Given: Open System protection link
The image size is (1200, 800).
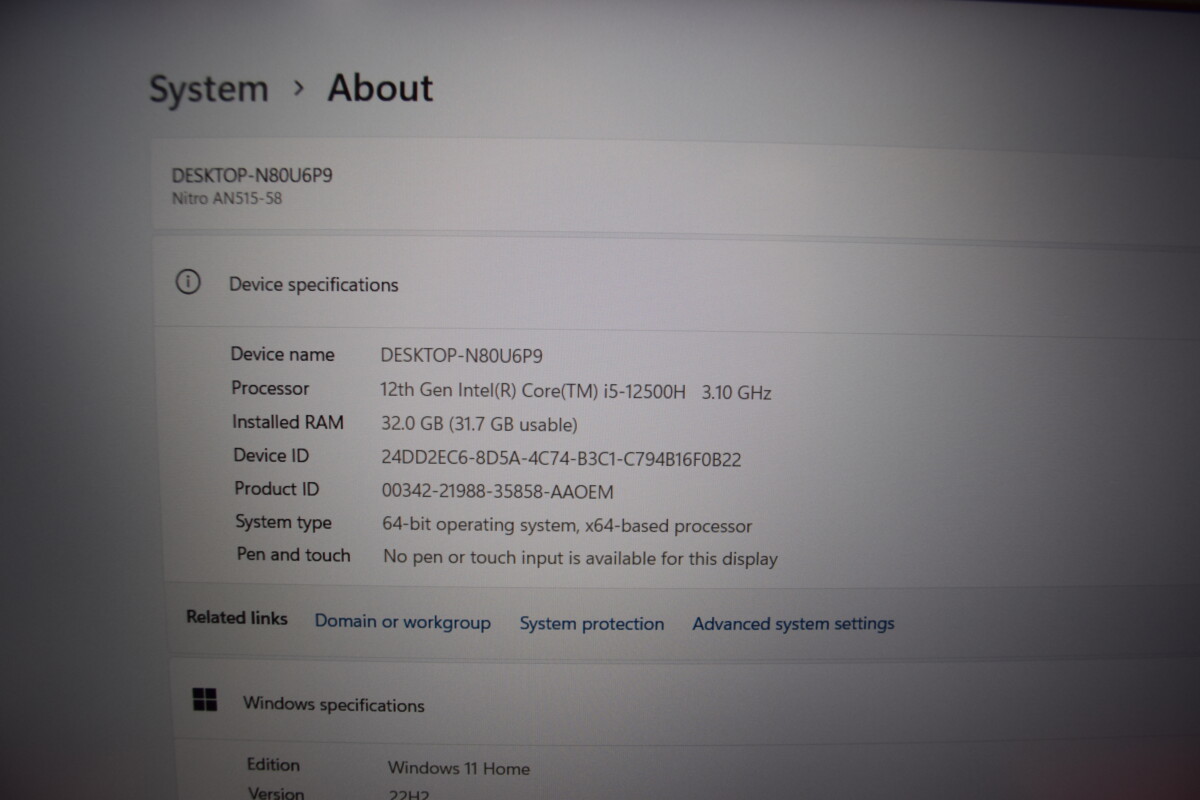Looking at the screenshot, I should pyautogui.click(x=592, y=623).
